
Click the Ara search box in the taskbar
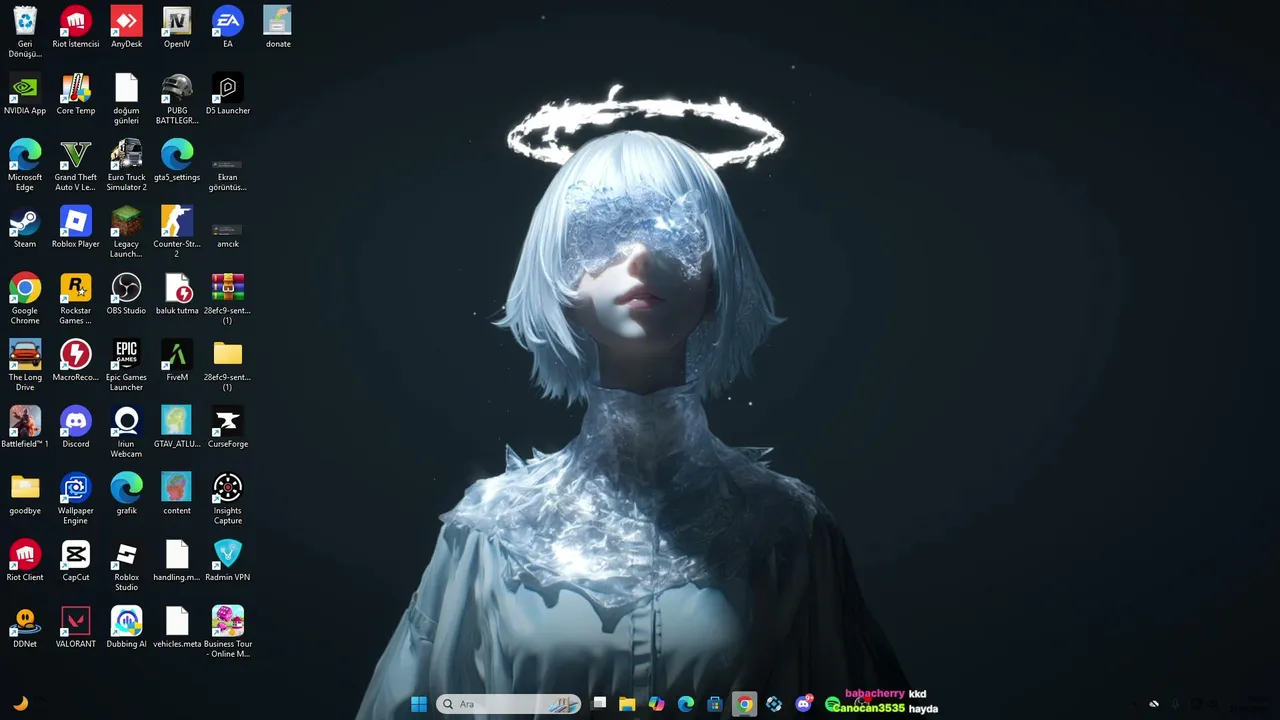pos(509,704)
